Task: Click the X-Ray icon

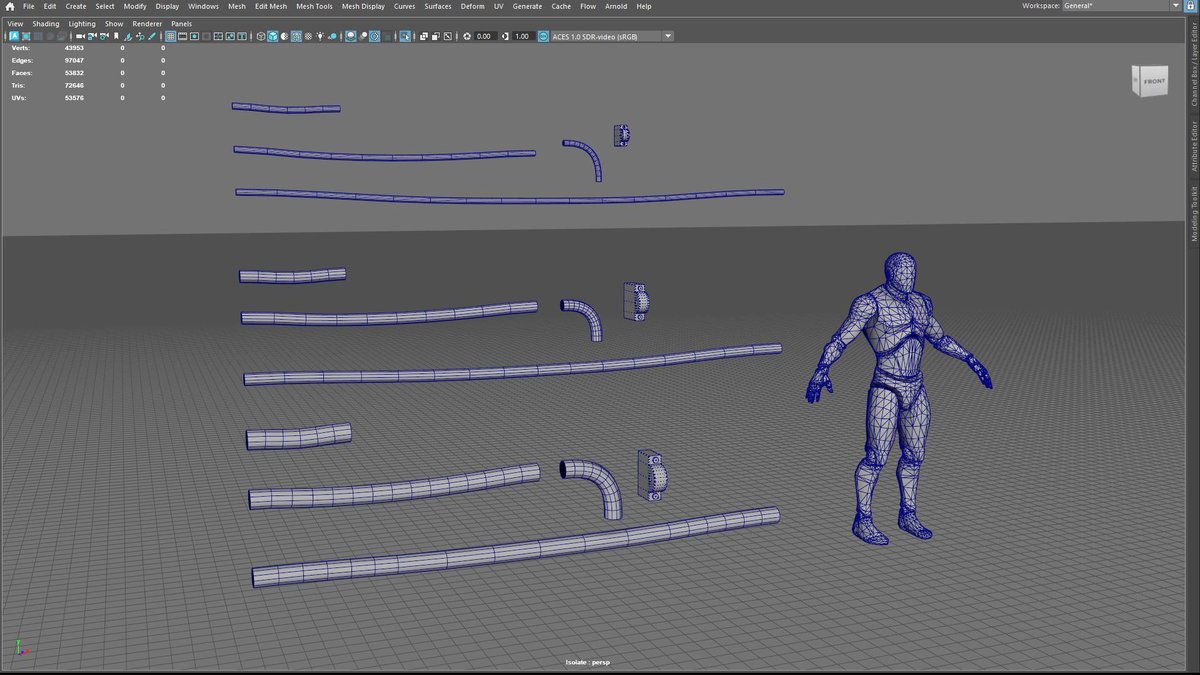Action: pos(424,36)
